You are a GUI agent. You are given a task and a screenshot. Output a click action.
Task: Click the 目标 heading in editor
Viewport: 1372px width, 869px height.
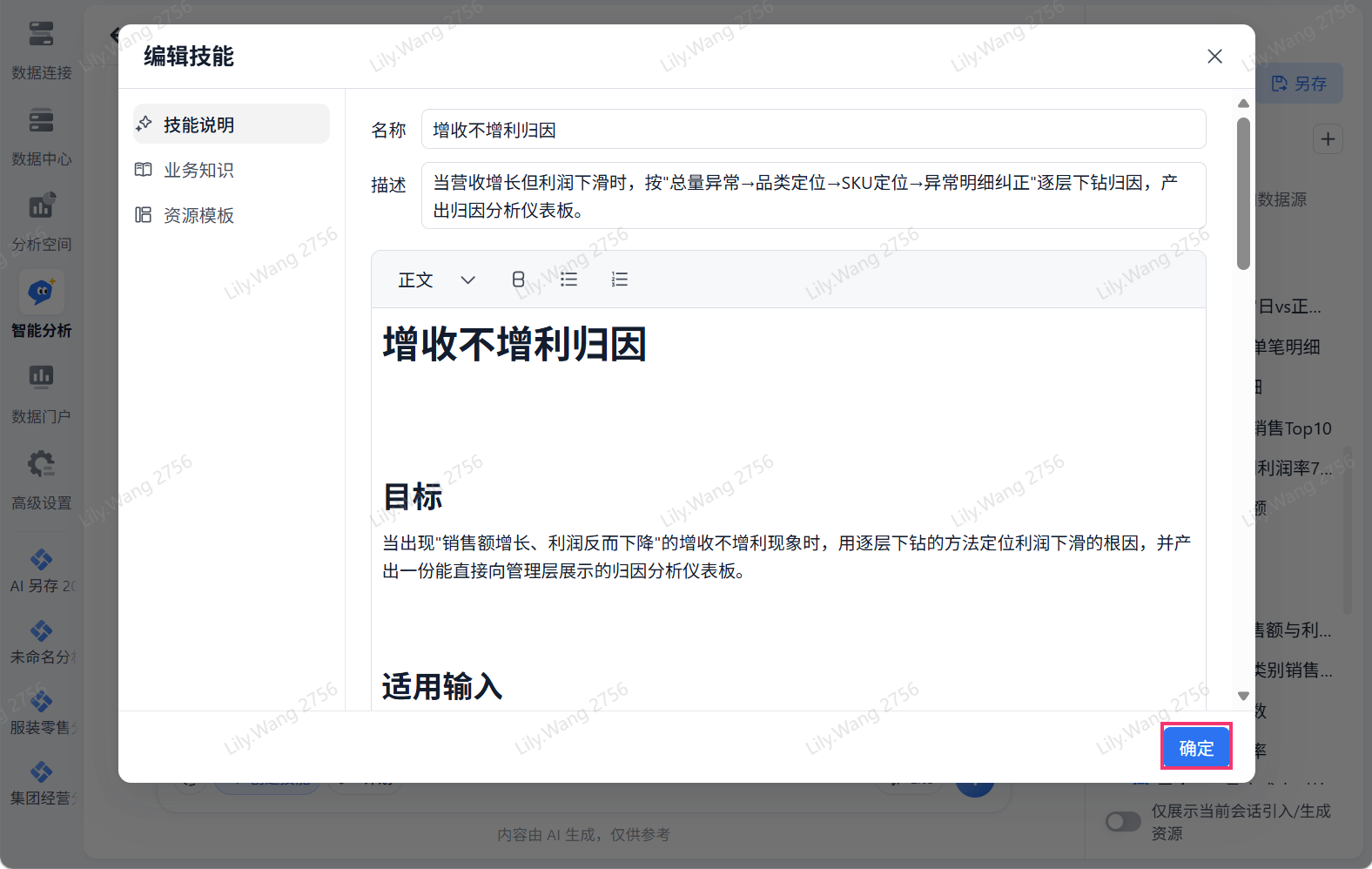tap(413, 496)
